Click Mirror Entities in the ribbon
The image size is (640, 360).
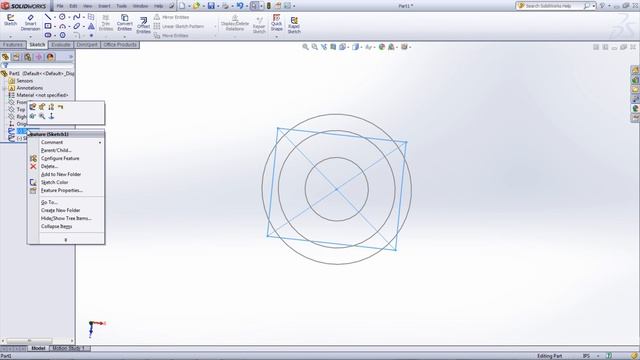tap(171, 17)
